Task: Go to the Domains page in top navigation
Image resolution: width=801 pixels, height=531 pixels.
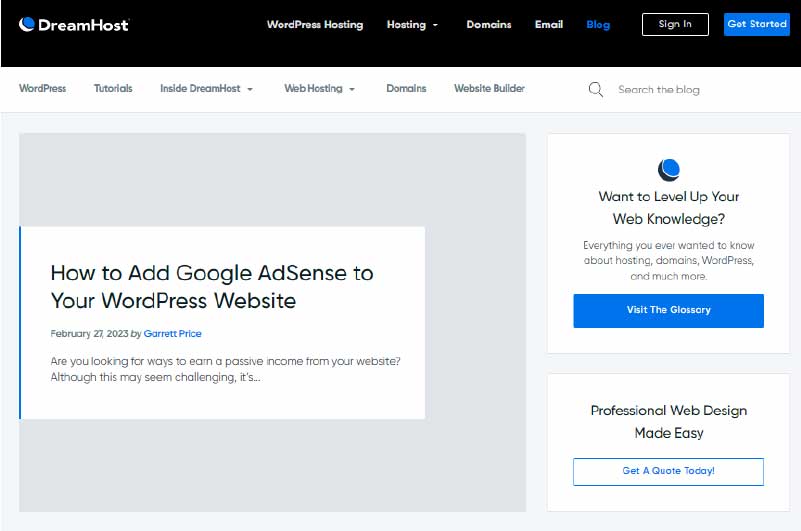Action: click(x=488, y=25)
